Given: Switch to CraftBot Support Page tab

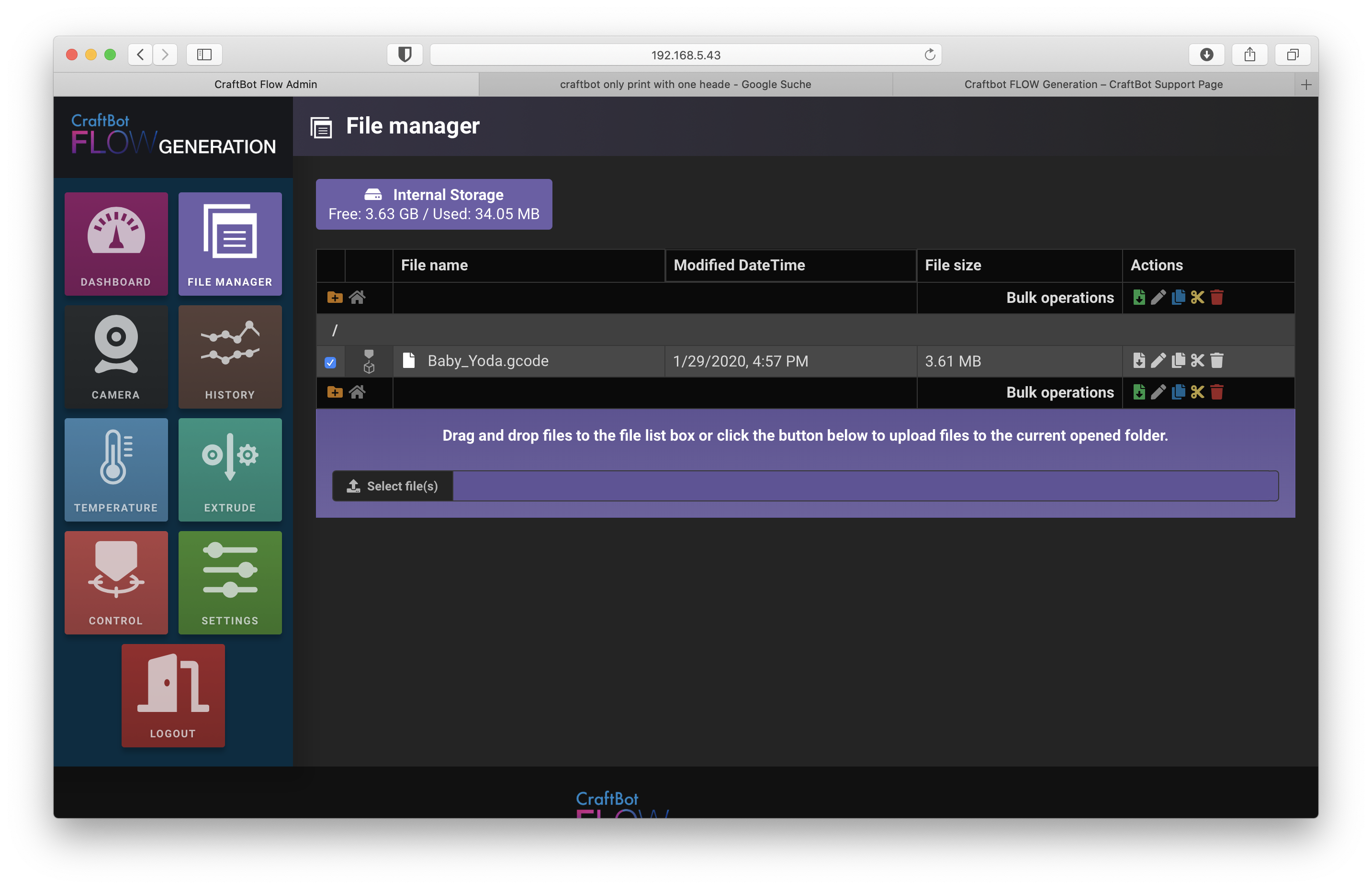Looking at the screenshot, I should point(1093,84).
